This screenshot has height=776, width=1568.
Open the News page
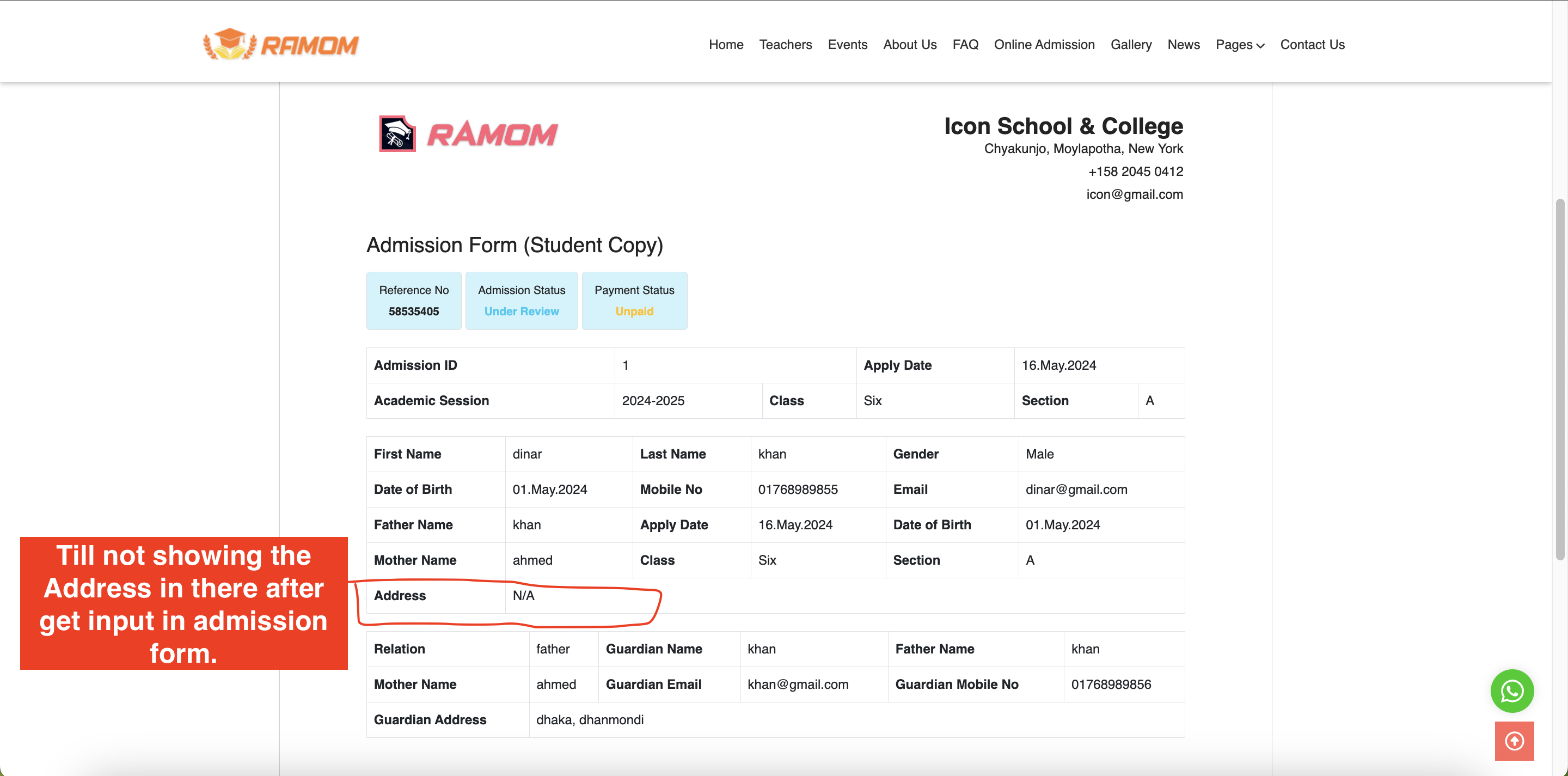point(1183,45)
